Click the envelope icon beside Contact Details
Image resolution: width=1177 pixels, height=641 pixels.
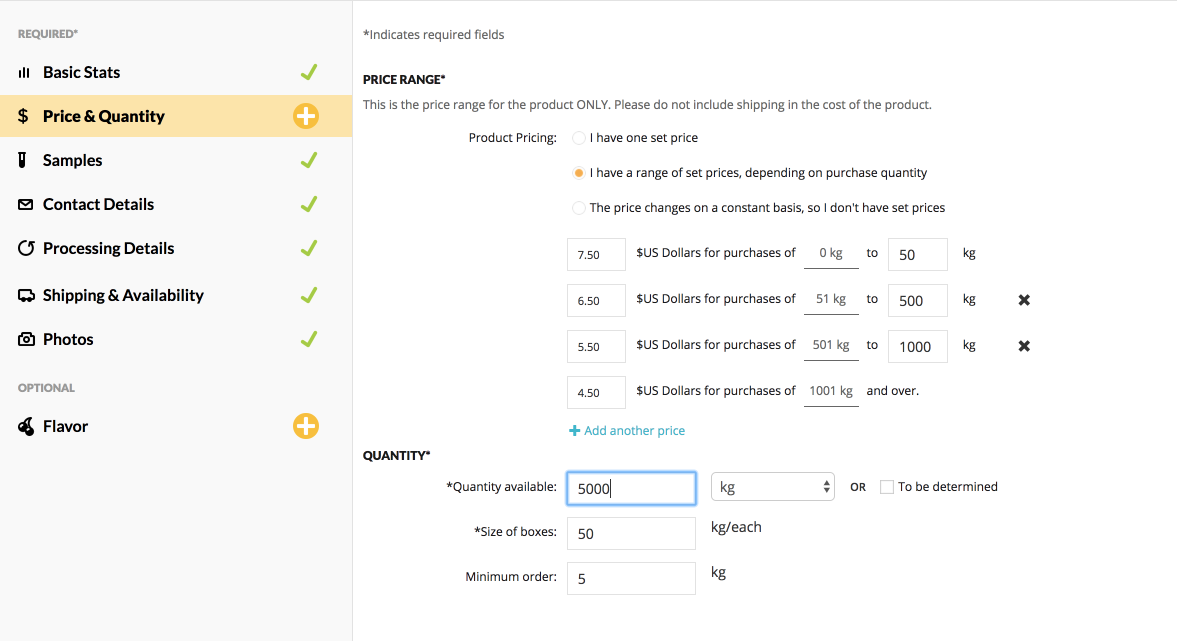pyautogui.click(x=26, y=205)
